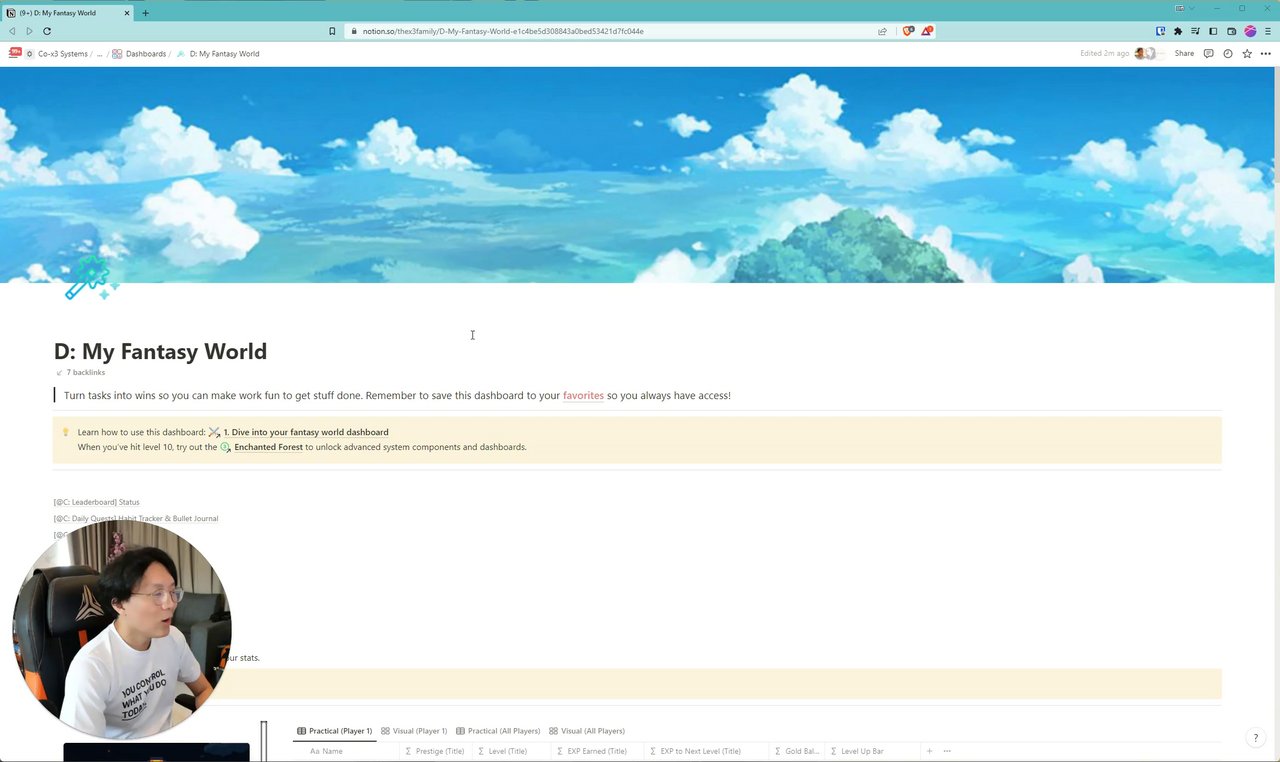Open the EXP to Next Level column header
The image size is (1280, 762).
tap(696, 751)
